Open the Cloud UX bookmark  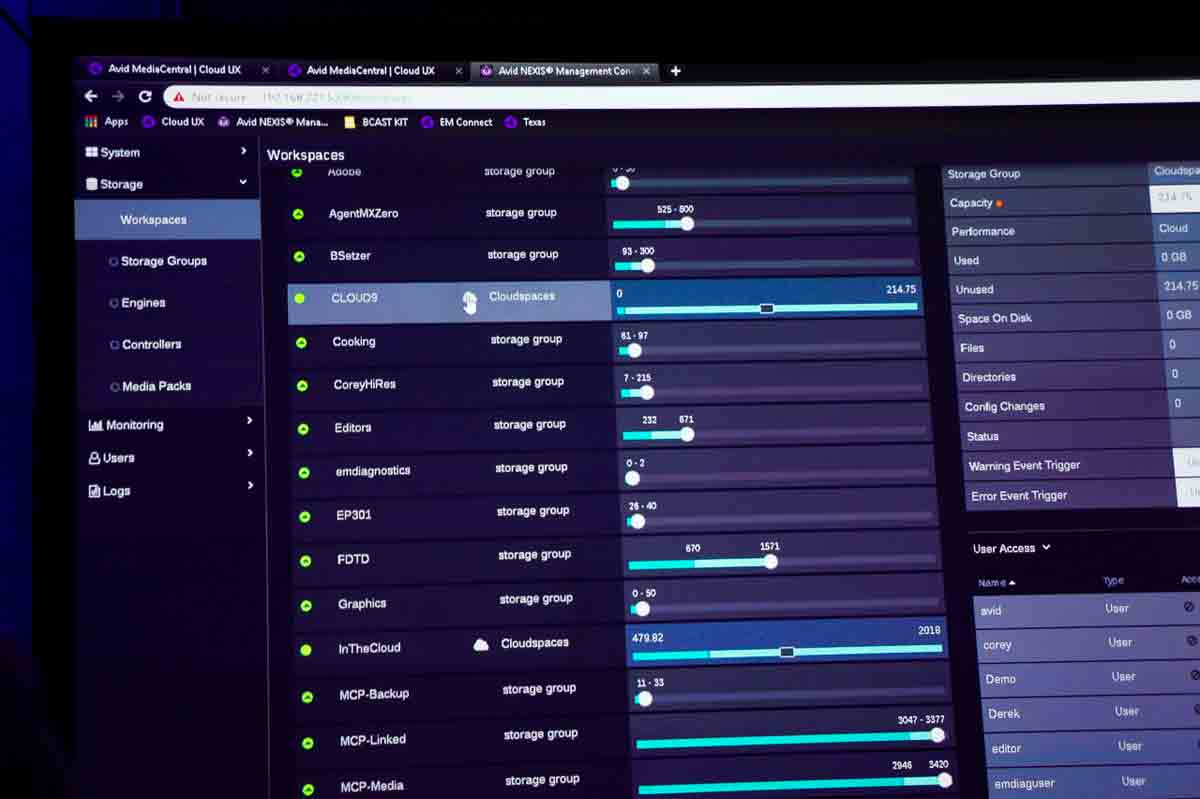(174, 122)
